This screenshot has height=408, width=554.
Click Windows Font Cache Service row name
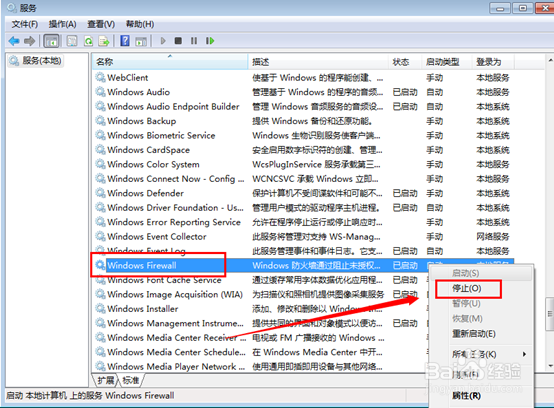coord(164,280)
